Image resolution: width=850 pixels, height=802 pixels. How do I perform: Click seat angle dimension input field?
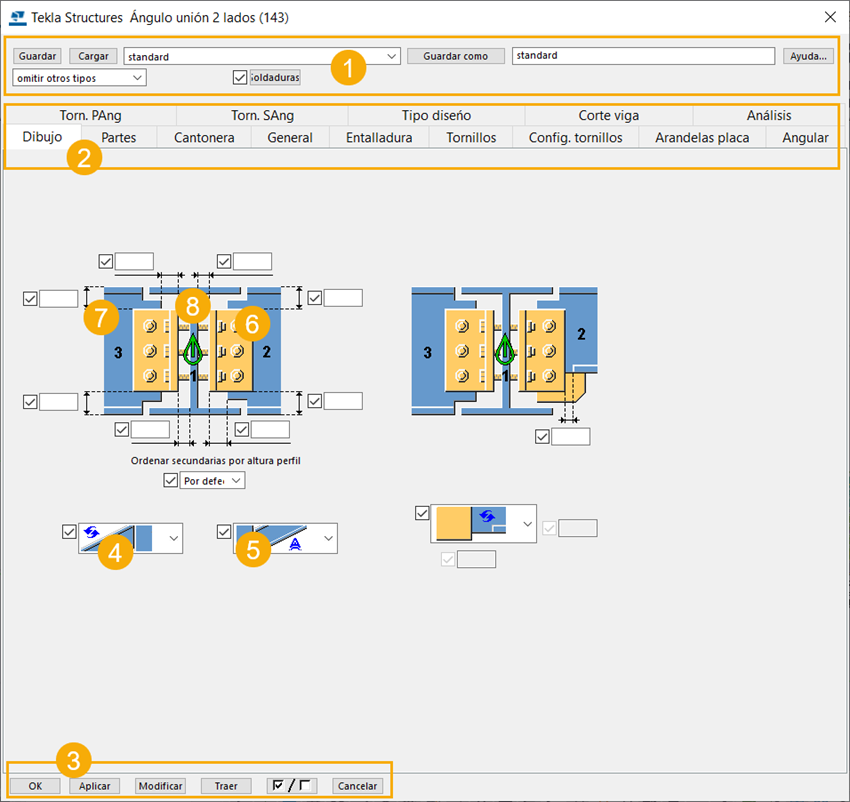click(x=571, y=437)
